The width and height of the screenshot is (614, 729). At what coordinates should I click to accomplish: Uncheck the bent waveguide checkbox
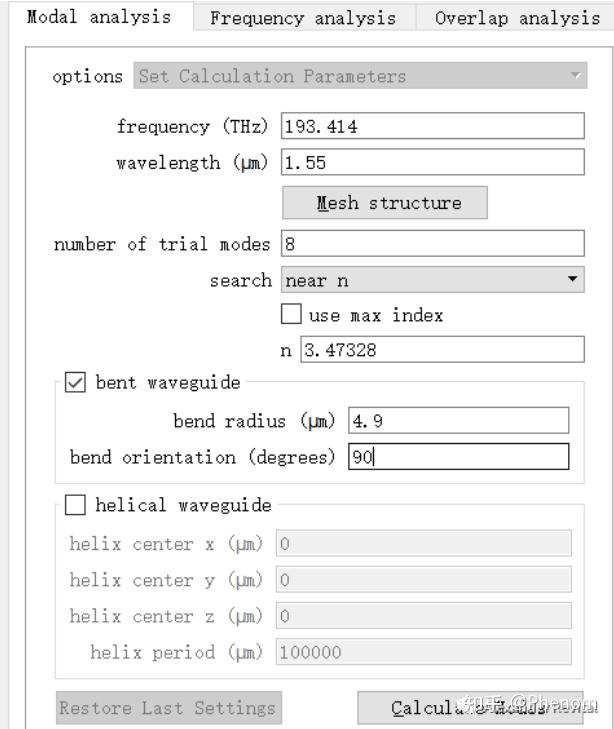[75, 383]
